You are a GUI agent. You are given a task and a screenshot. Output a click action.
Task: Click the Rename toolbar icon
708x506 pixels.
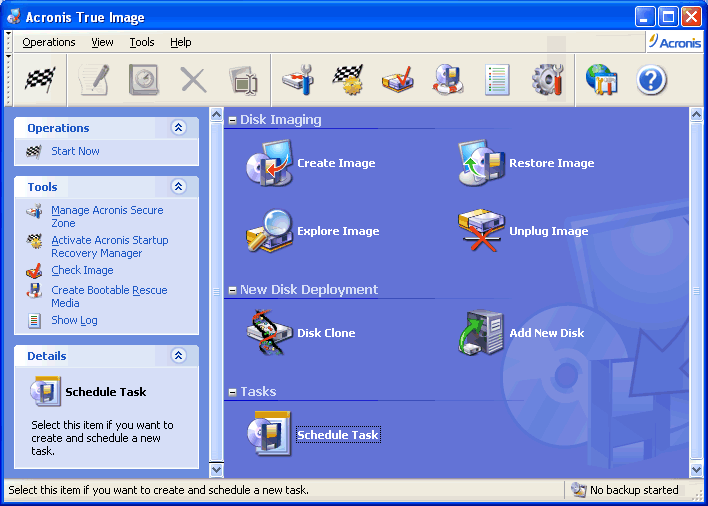click(x=244, y=80)
